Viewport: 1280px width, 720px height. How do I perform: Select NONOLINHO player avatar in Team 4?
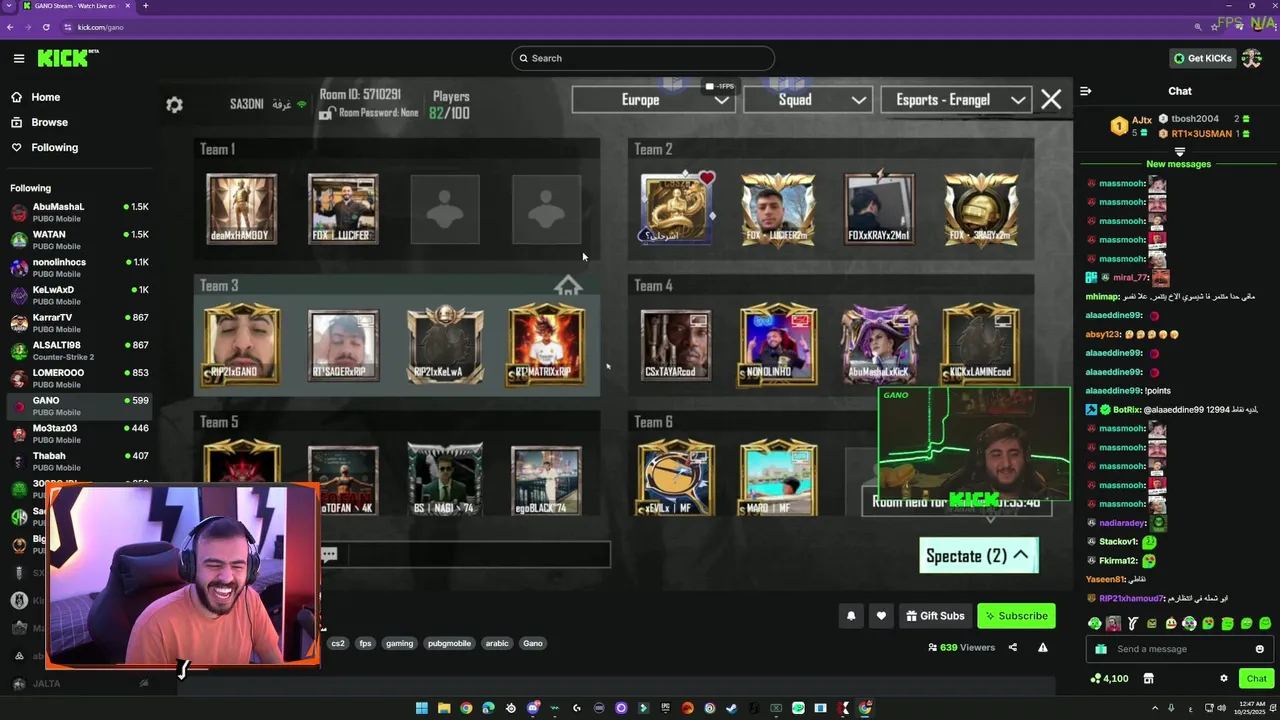[x=778, y=345]
